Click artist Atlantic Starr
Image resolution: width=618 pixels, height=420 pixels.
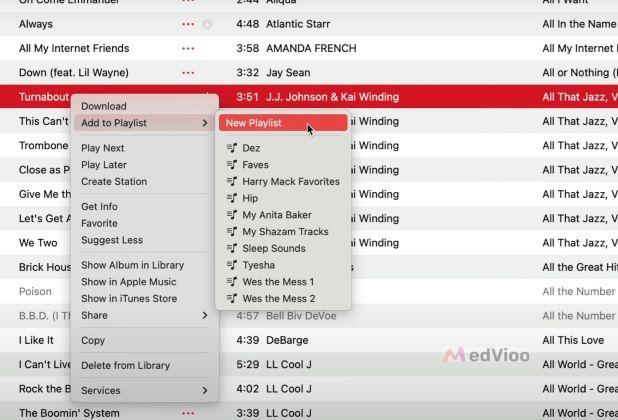[298, 24]
